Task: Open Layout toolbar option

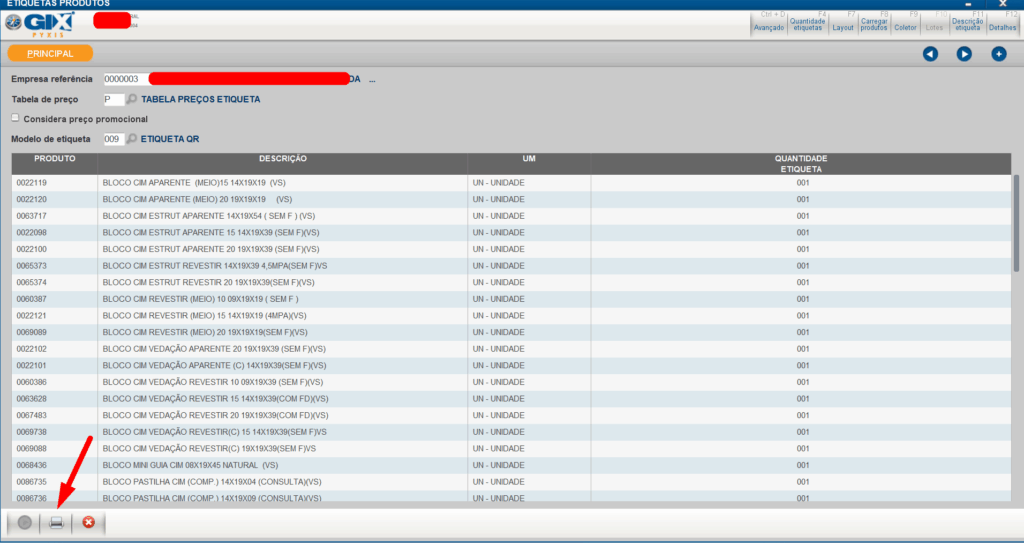Action: (x=843, y=24)
